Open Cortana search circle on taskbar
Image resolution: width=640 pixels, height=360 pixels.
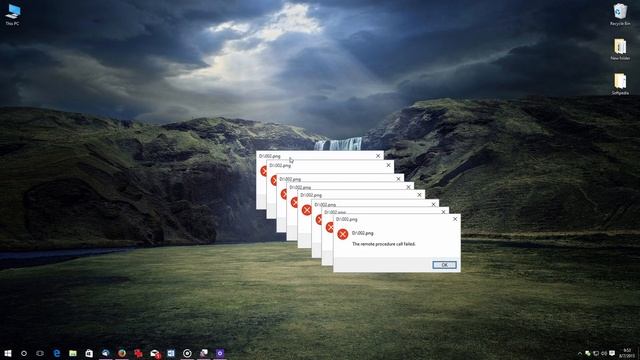click(x=24, y=353)
